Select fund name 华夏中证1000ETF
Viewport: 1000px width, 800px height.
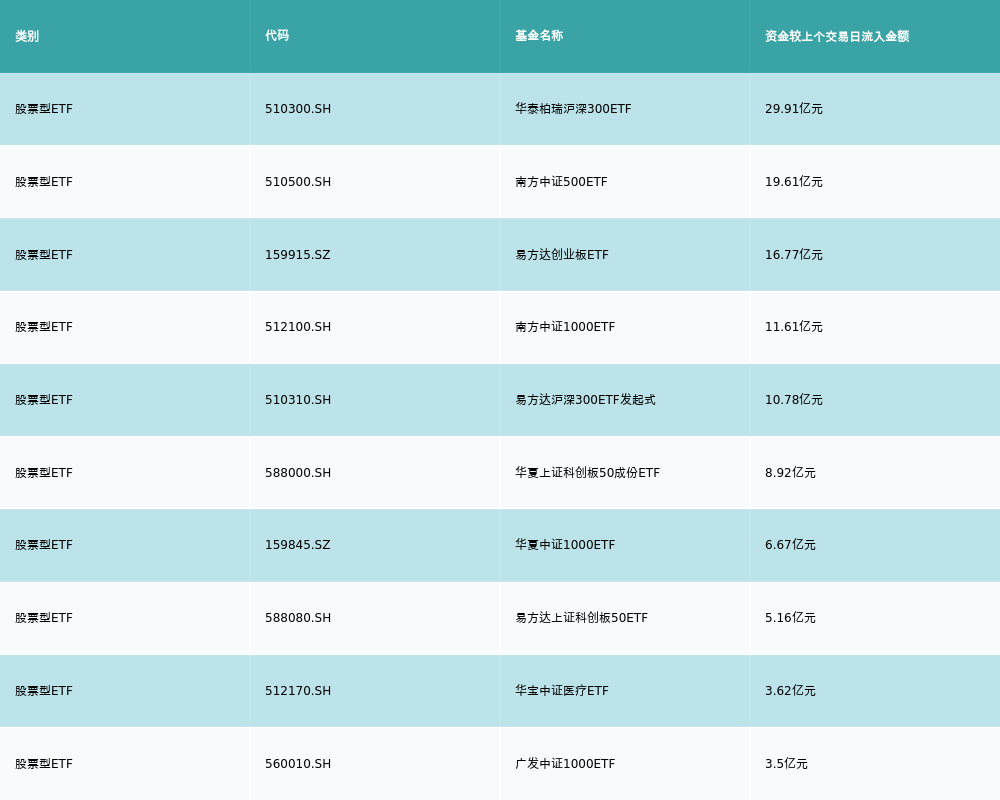tap(565, 545)
